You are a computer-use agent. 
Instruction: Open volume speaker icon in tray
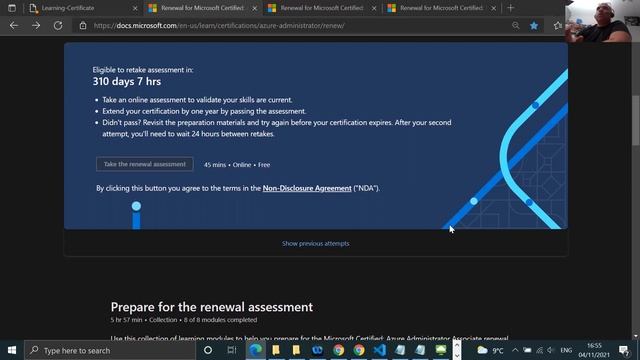click(551, 350)
